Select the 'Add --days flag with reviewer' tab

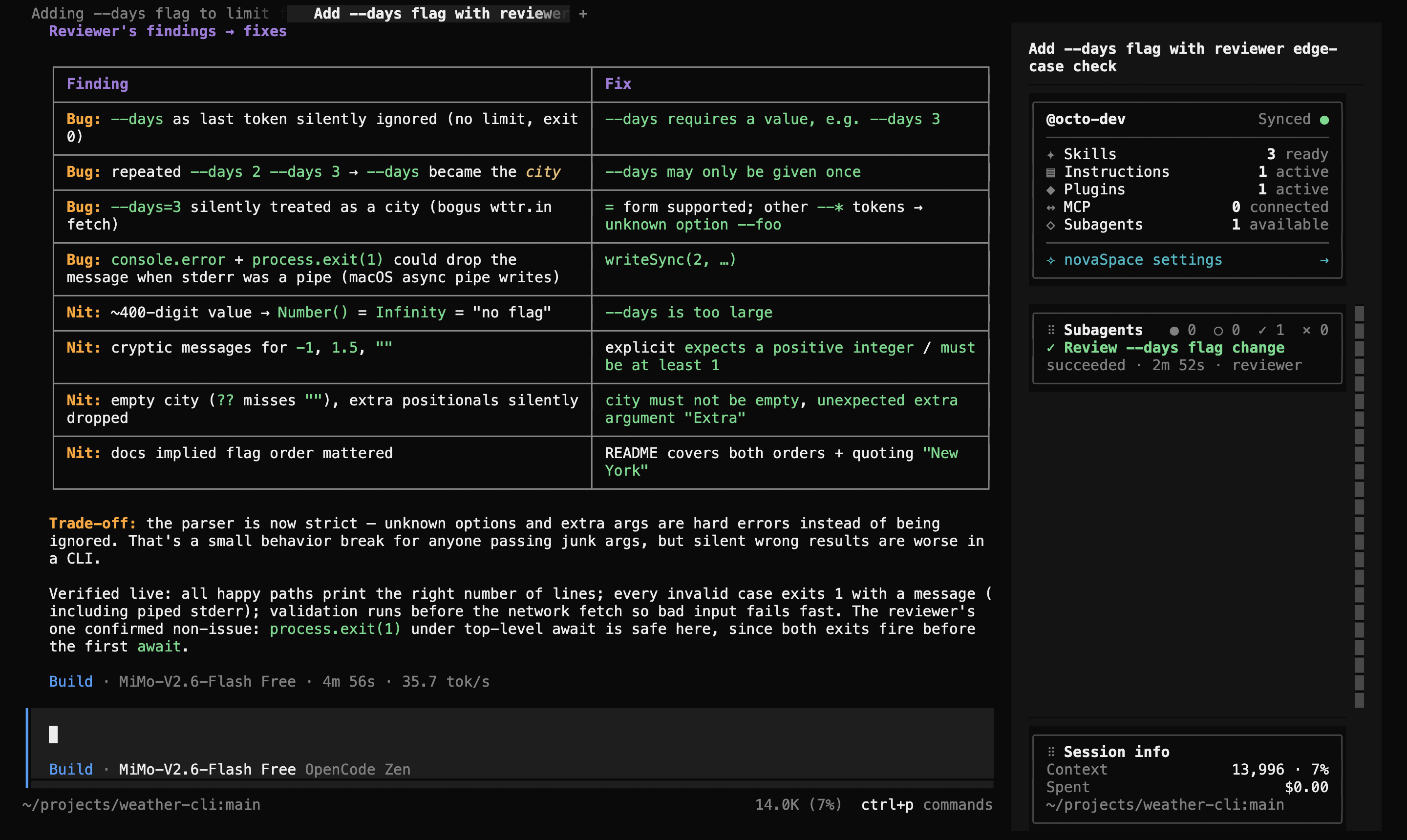point(428,13)
